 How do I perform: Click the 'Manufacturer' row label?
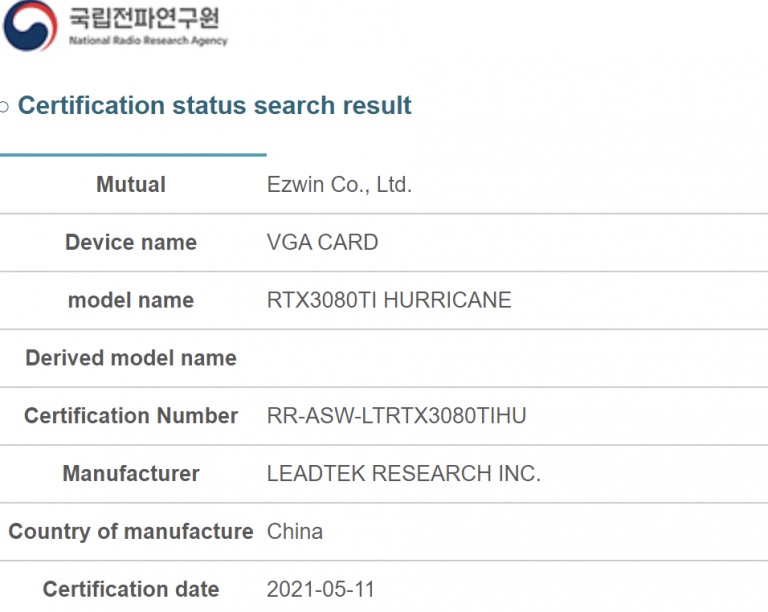(x=131, y=474)
